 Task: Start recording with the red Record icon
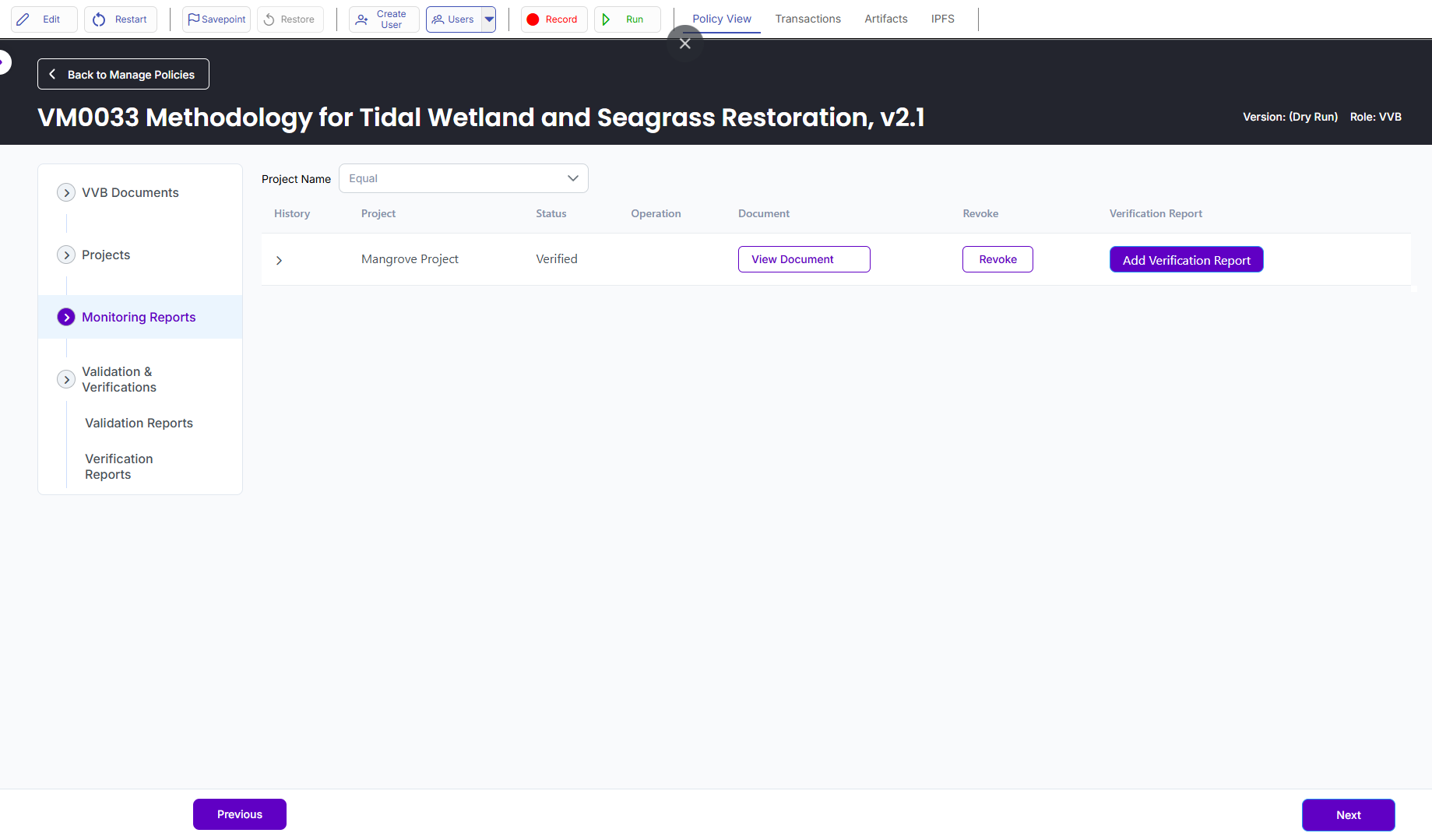click(x=533, y=19)
